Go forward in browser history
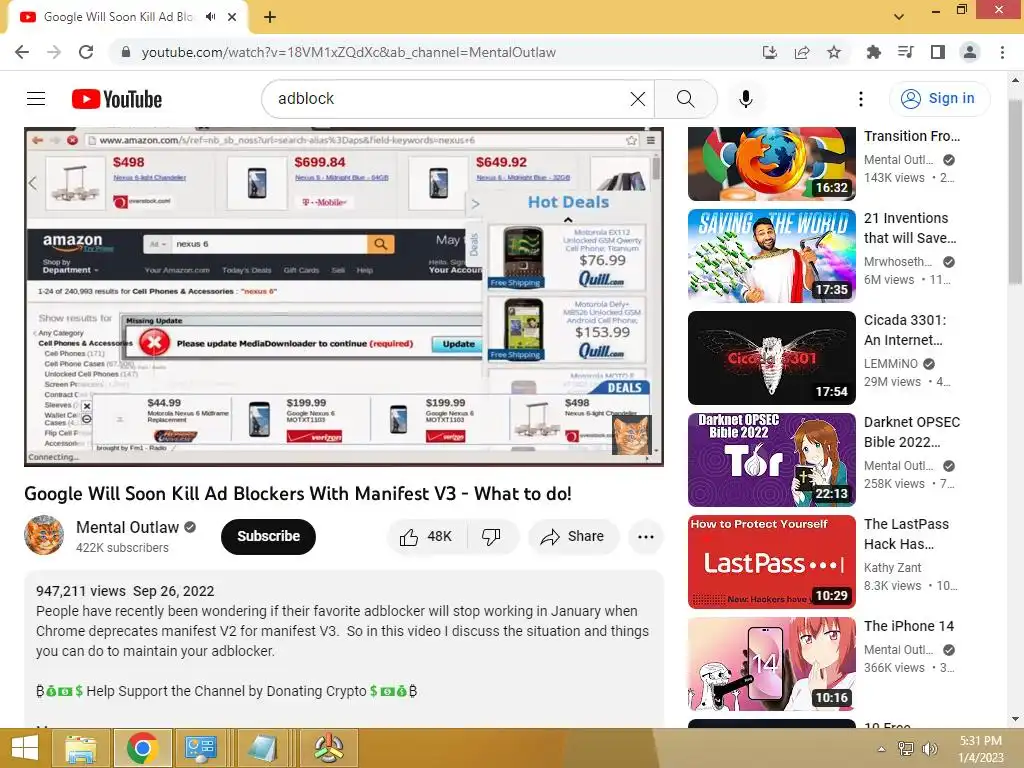 point(54,52)
